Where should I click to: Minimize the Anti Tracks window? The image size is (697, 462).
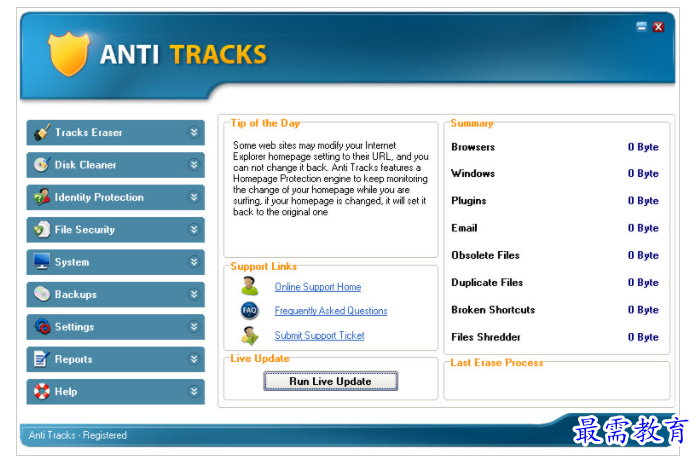(641, 27)
